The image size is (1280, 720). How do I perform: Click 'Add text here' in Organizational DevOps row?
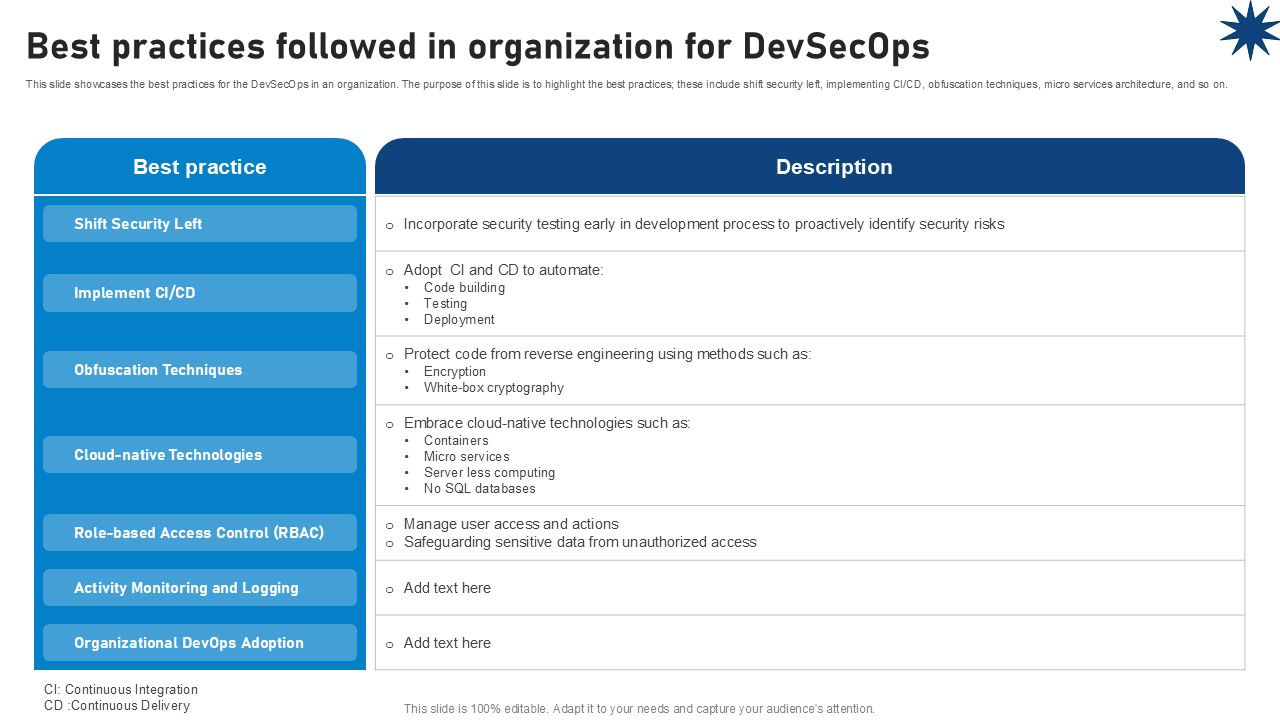(x=447, y=643)
